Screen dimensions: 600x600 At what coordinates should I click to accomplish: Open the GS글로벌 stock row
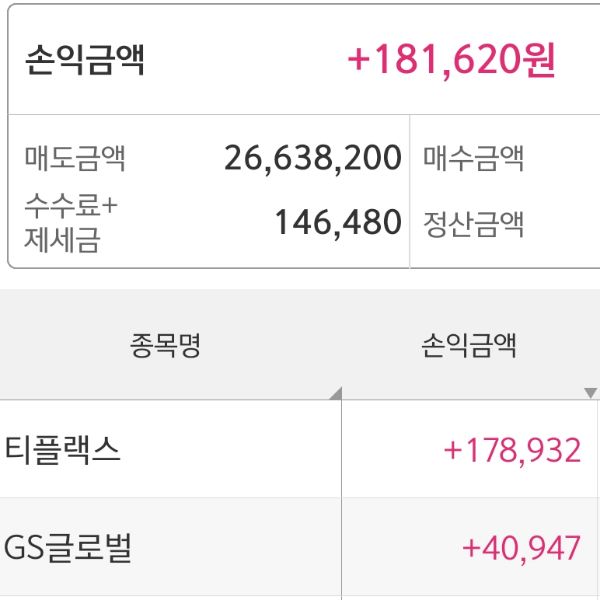(68, 548)
